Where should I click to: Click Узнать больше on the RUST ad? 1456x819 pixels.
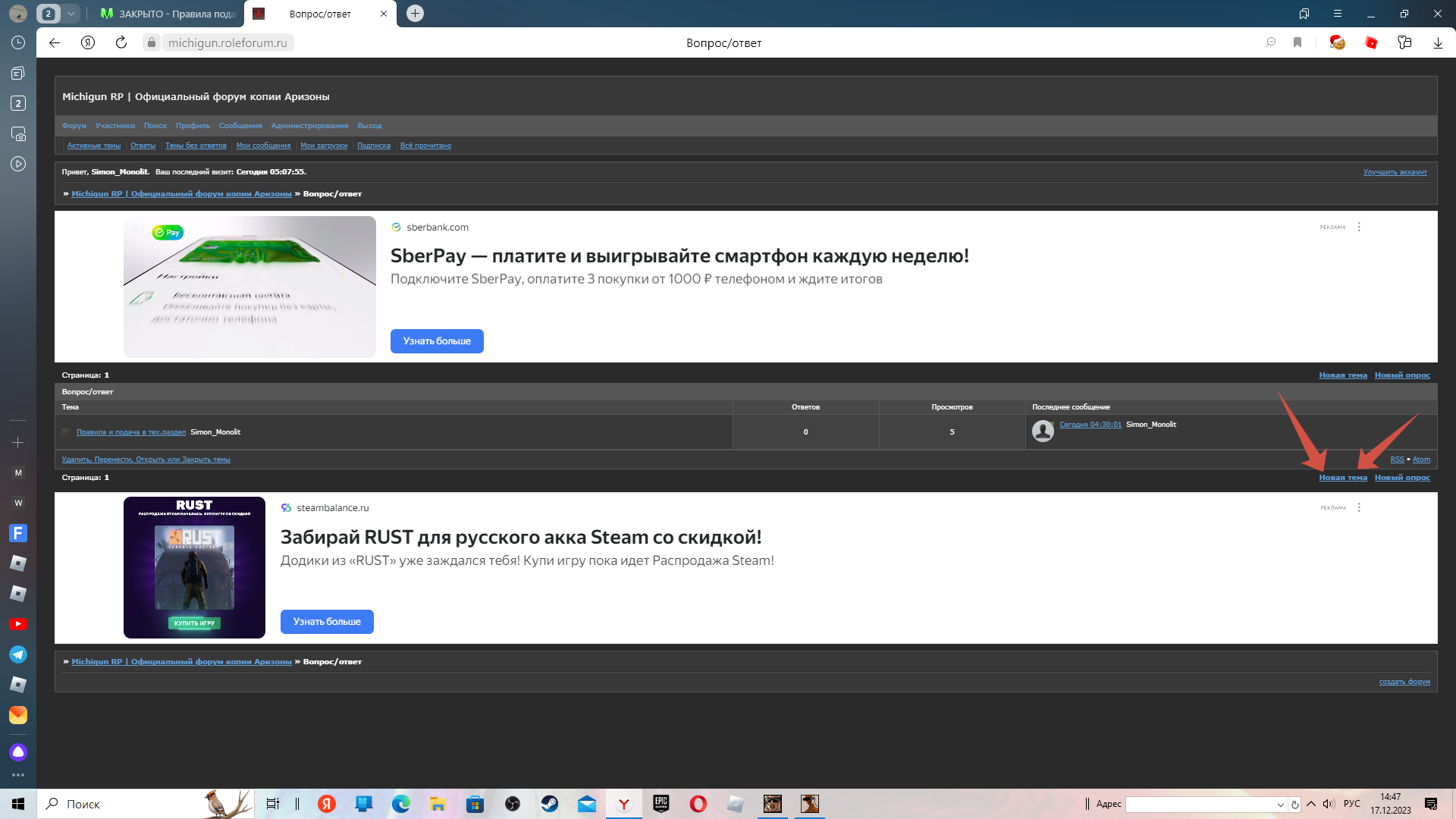point(327,622)
